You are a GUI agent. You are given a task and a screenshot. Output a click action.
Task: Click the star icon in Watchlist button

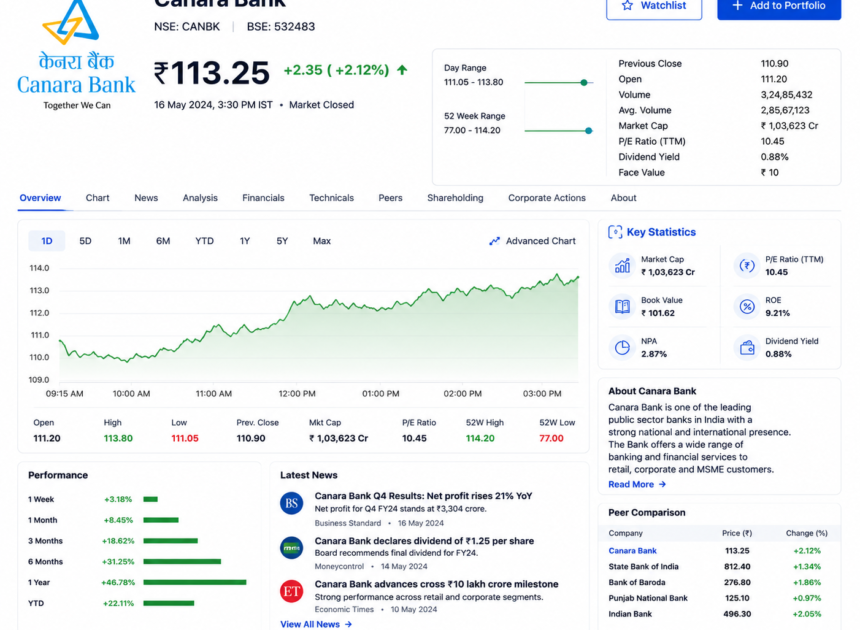point(627,5)
